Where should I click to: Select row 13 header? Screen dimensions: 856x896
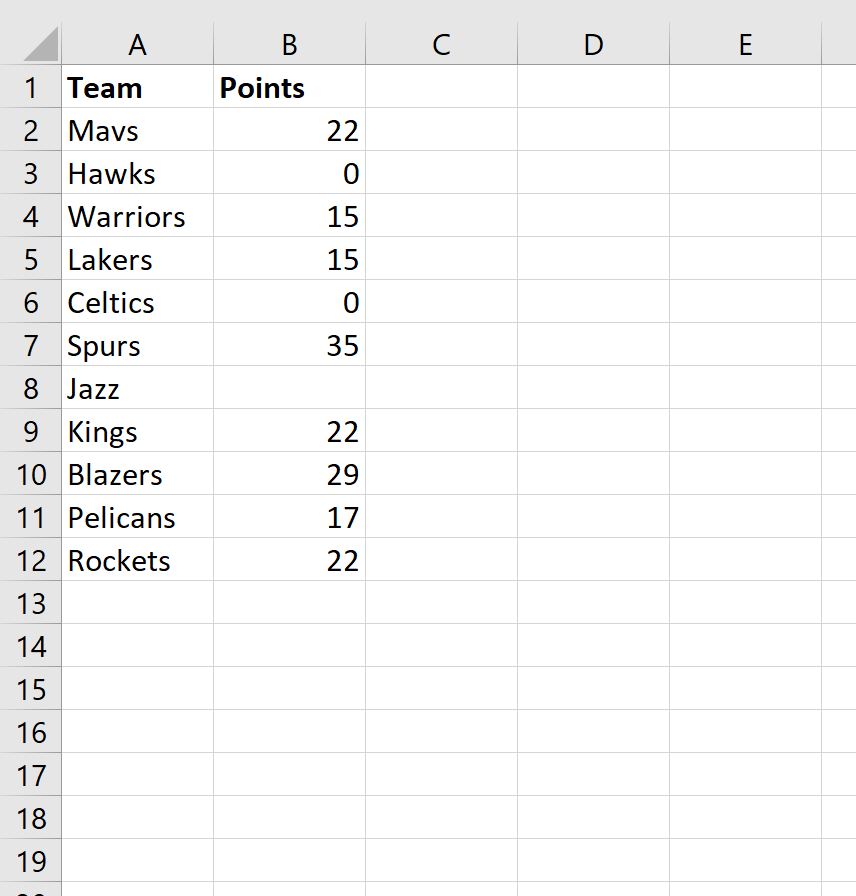pyautogui.click(x=30, y=603)
